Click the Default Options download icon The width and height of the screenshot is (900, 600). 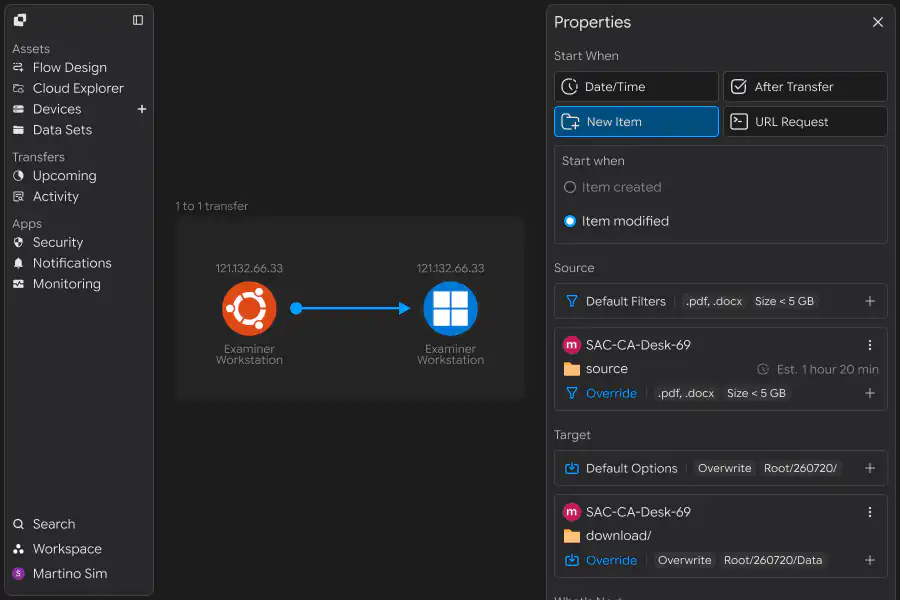(x=572, y=469)
